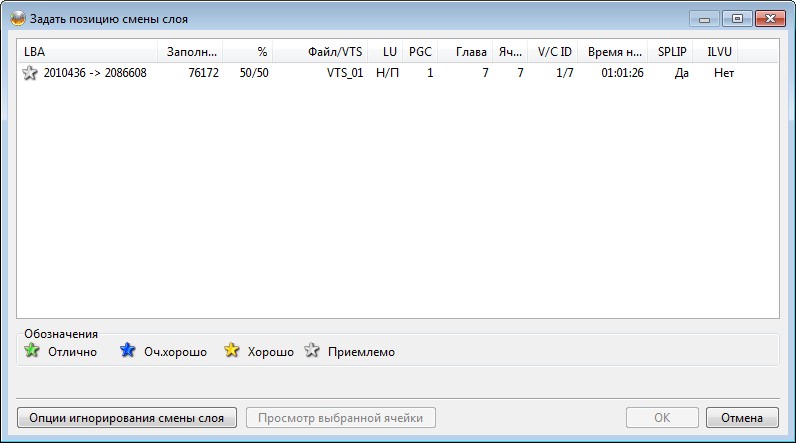Click the yellow star Хорошо legend icon
Screen dimensions: 796x443
(x=231, y=350)
